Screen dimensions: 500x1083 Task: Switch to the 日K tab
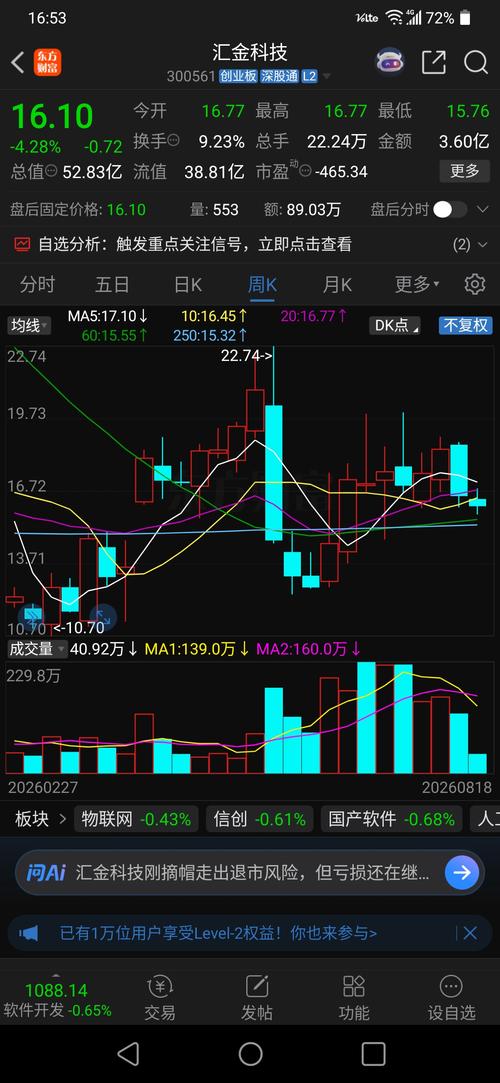[x=187, y=284]
